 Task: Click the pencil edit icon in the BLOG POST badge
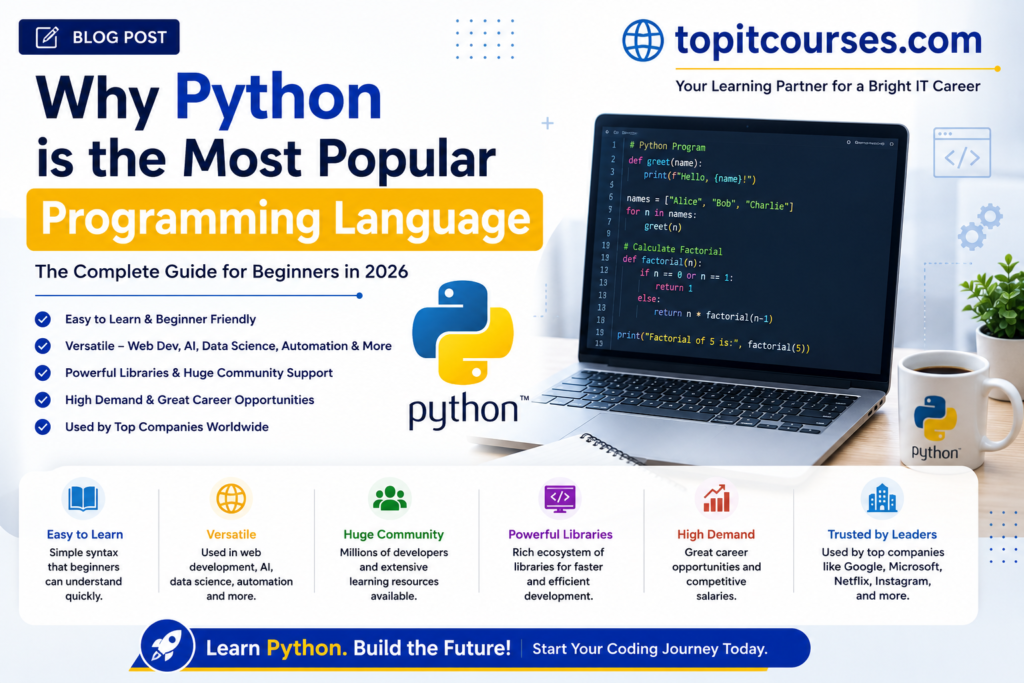point(47,37)
